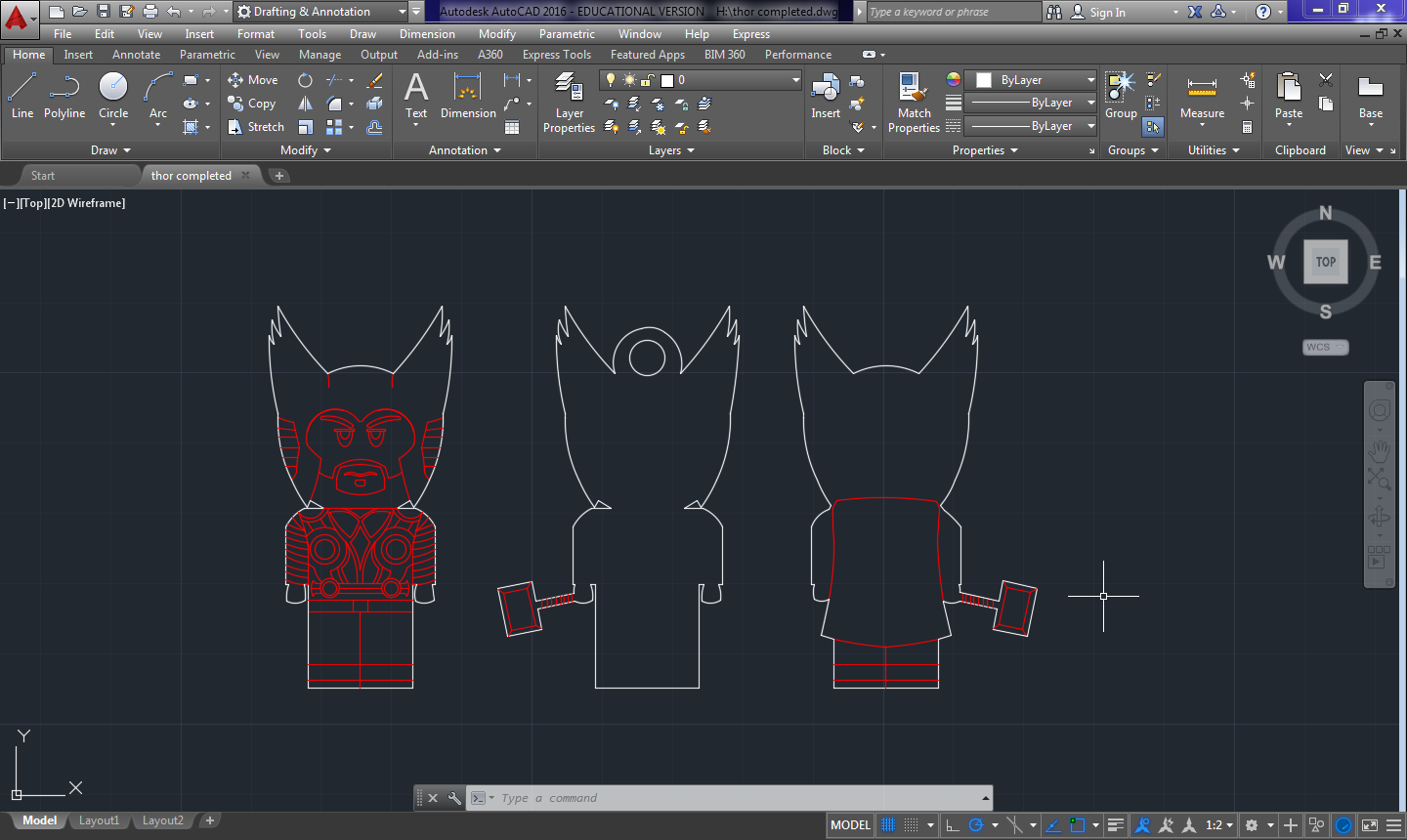Add new layout tab with plus
1407x840 pixels.
click(210, 820)
